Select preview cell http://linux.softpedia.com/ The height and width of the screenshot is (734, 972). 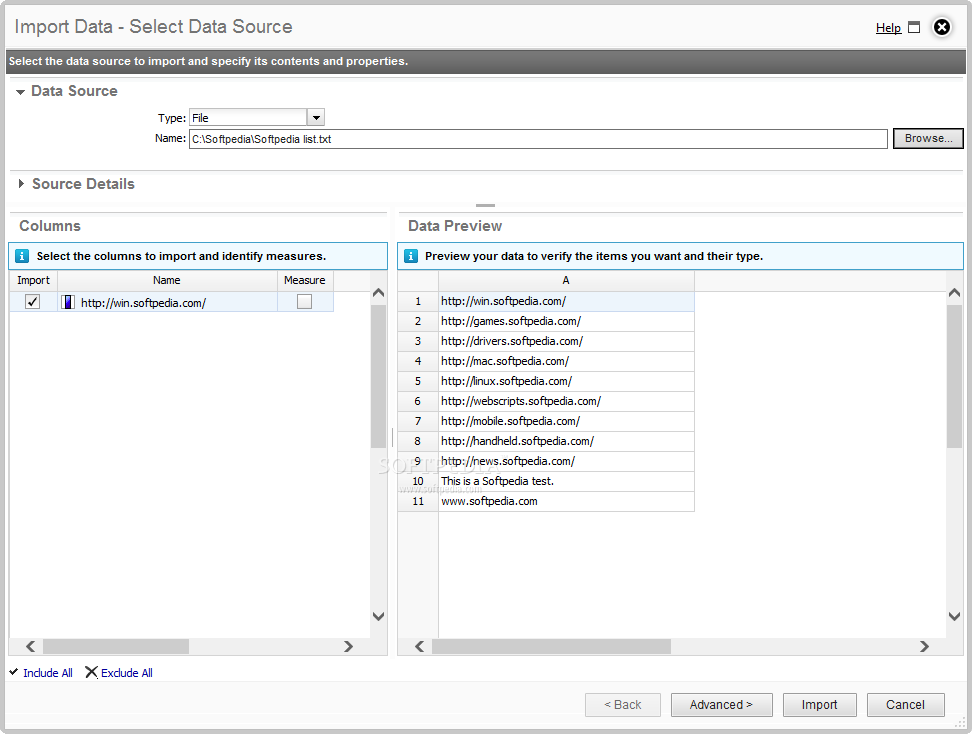pos(566,381)
